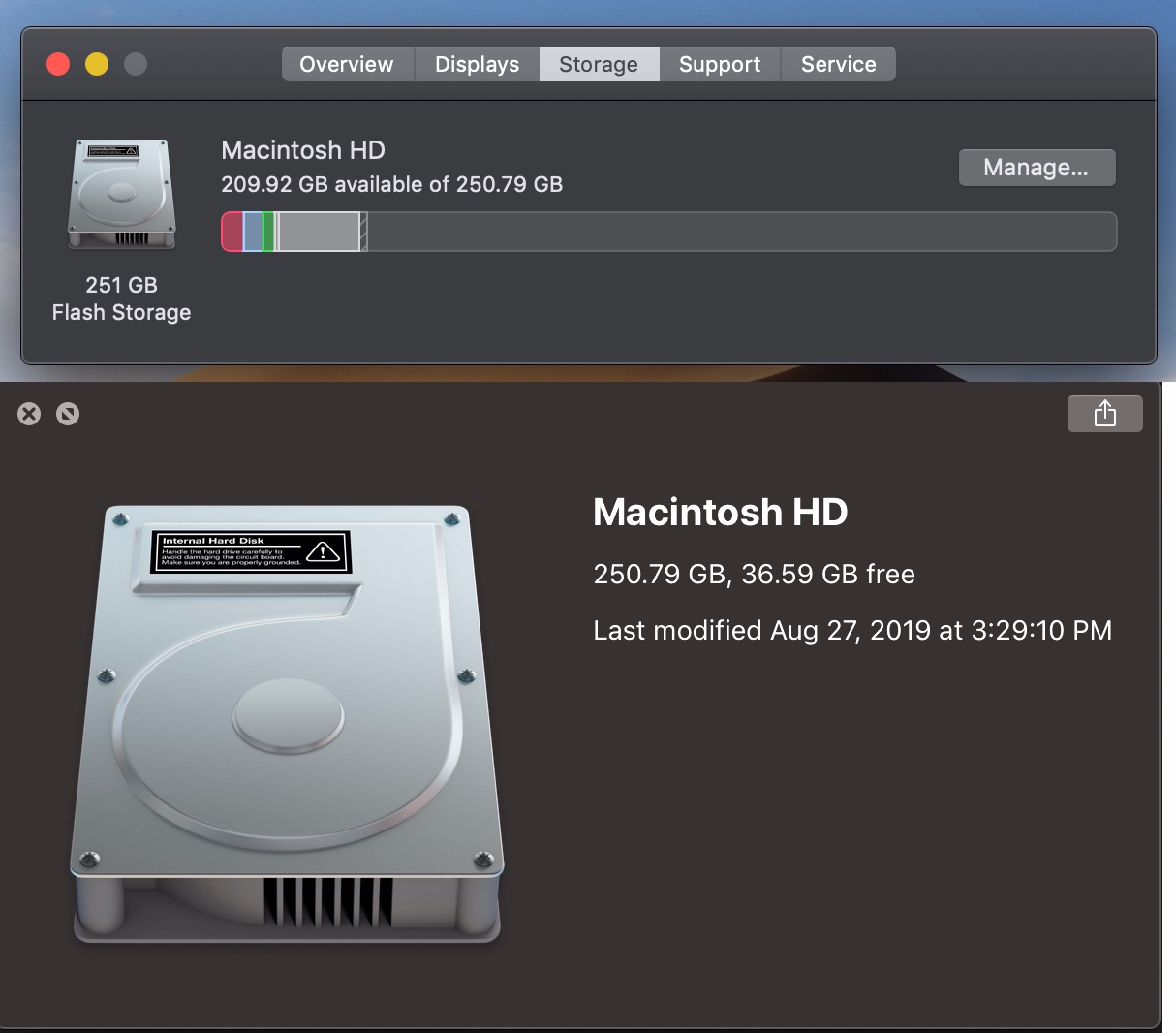The image size is (1176, 1033).
Task: Switch to the Overview tab
Action: pos(347,64)
